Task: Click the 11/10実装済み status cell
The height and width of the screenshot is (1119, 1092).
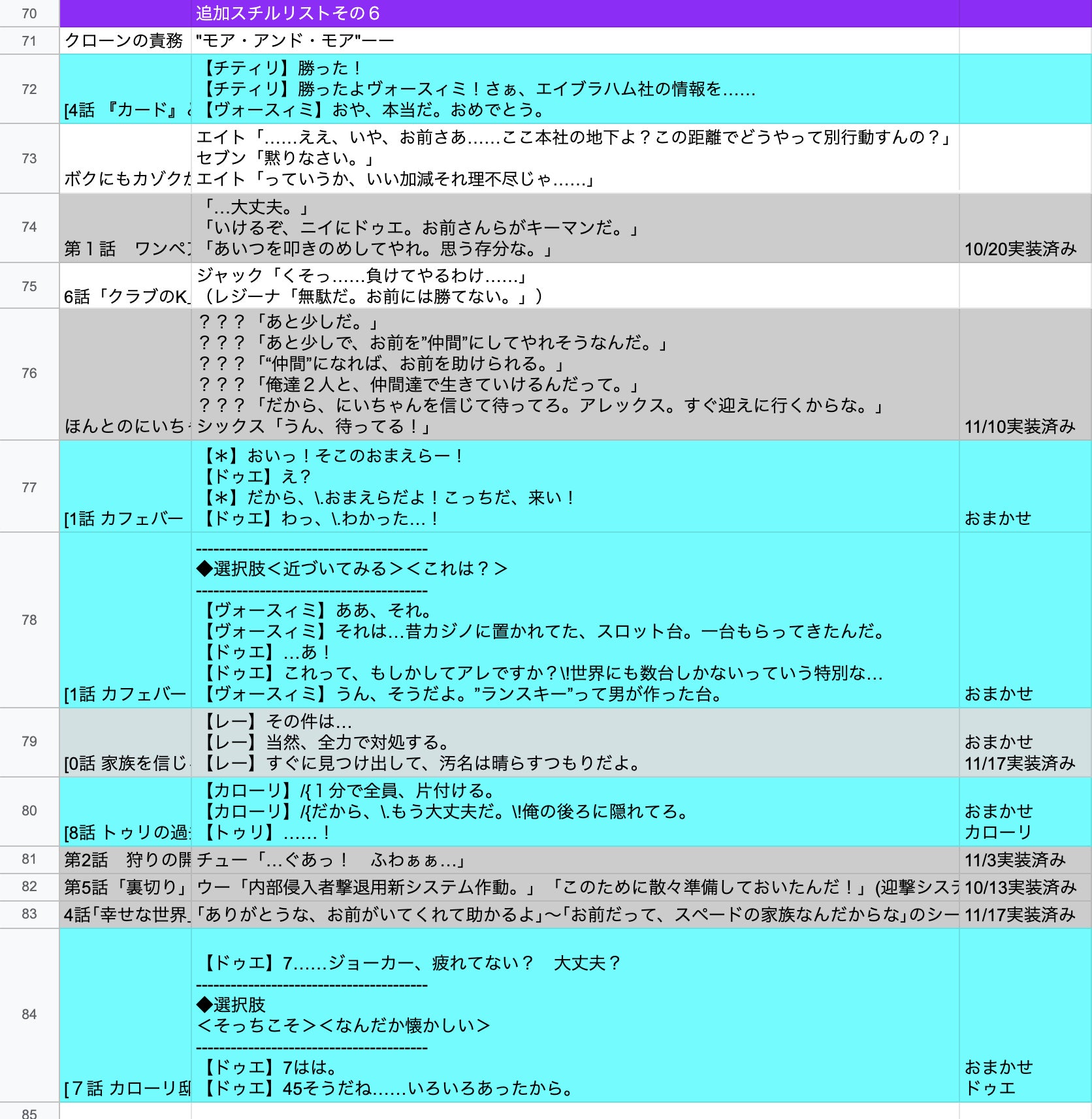Action: (x=1024, y=375)
